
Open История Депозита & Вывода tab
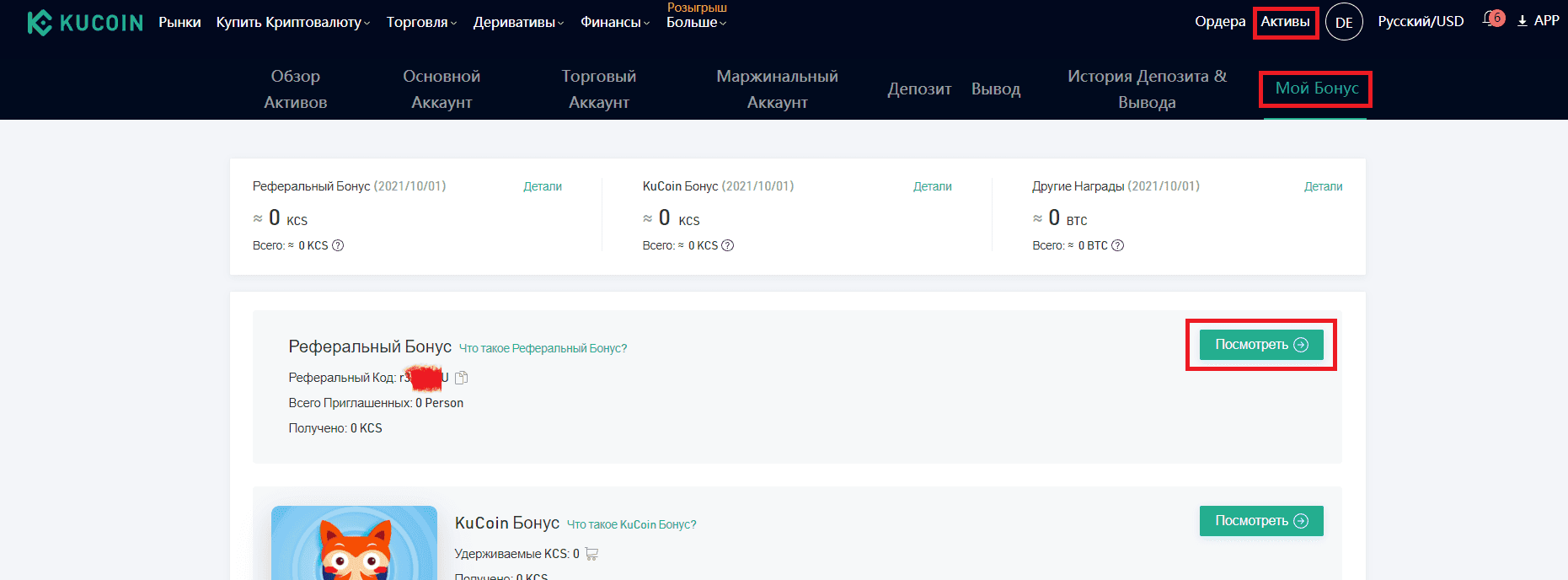pos(1147,89)
